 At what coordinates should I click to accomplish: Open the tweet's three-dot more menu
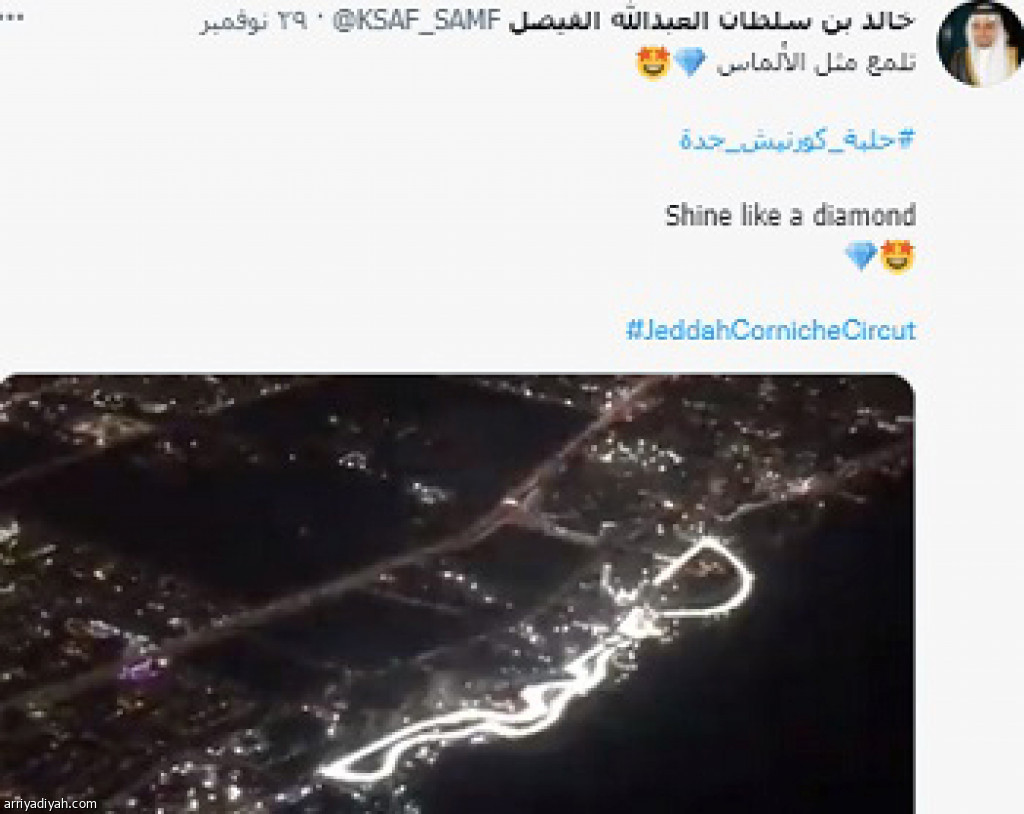coord(12,18)
